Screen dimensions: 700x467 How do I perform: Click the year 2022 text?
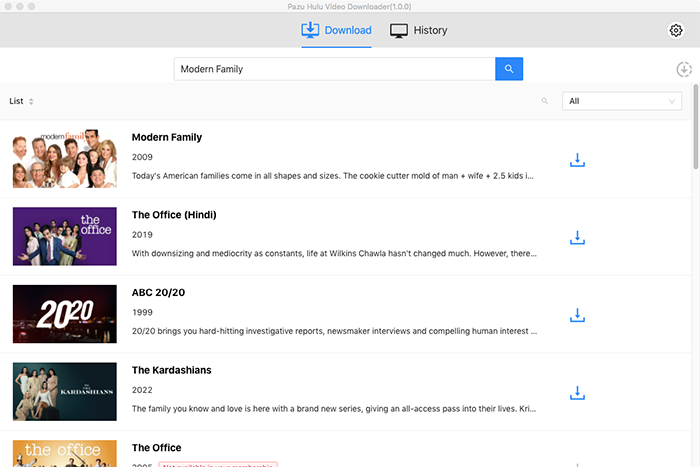pyautogui.click(x=142, y=390)
